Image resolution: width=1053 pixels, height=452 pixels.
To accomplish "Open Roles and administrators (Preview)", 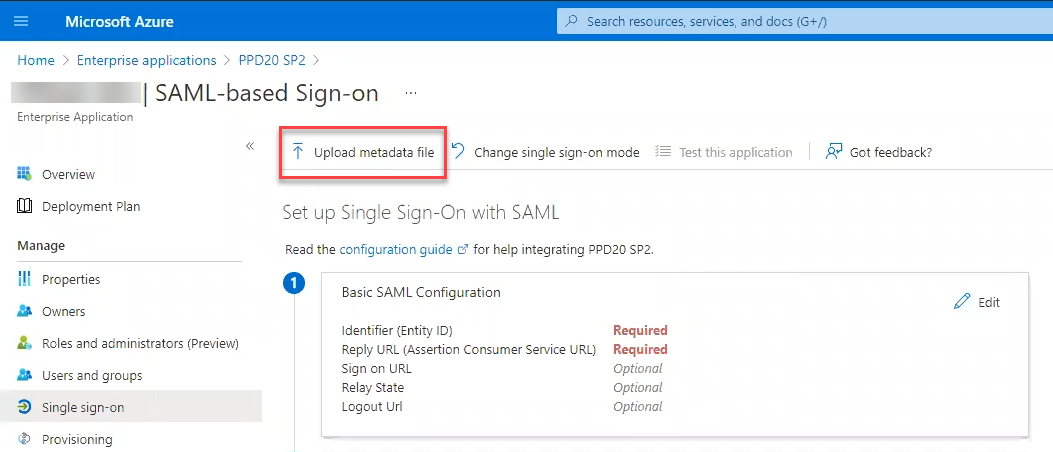I will pyautogui.click(x=140, y=343).
